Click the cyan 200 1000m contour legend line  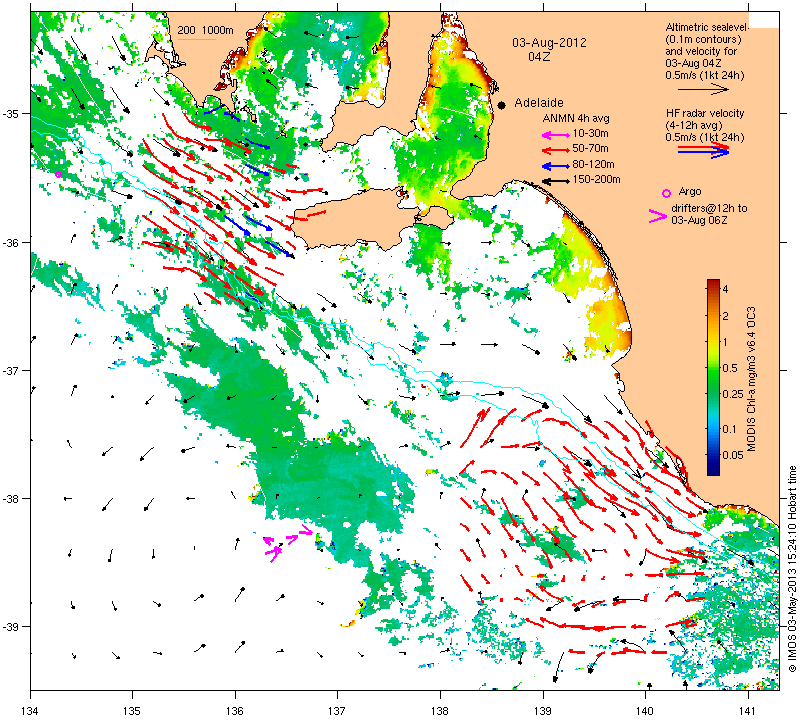click(196, 39)
